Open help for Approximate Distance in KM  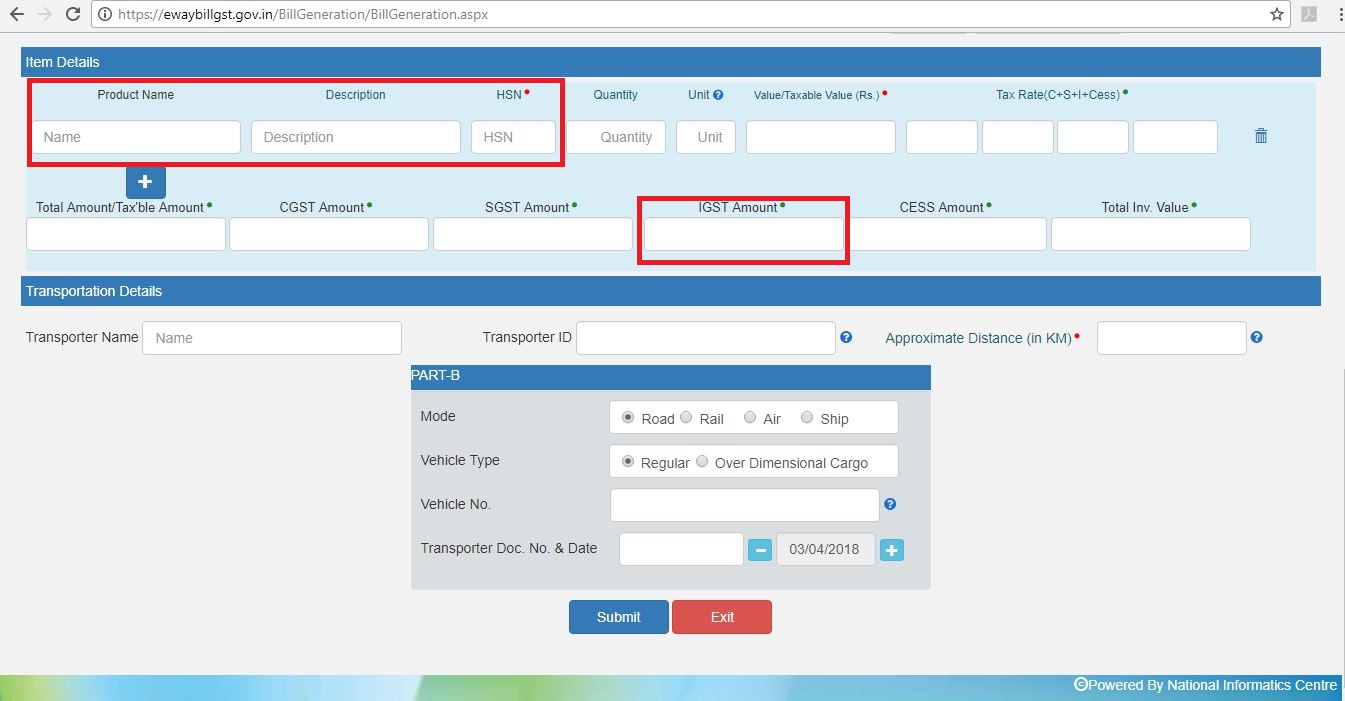[x=1256, y=338]
